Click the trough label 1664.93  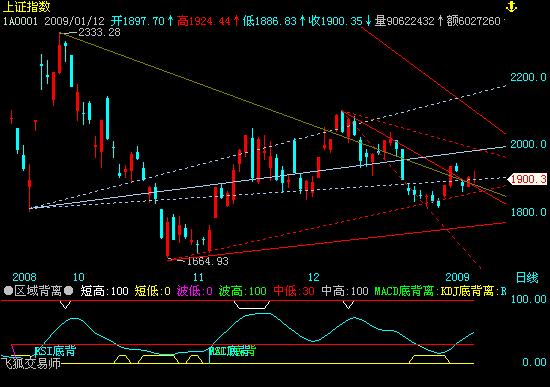point(207,261)
